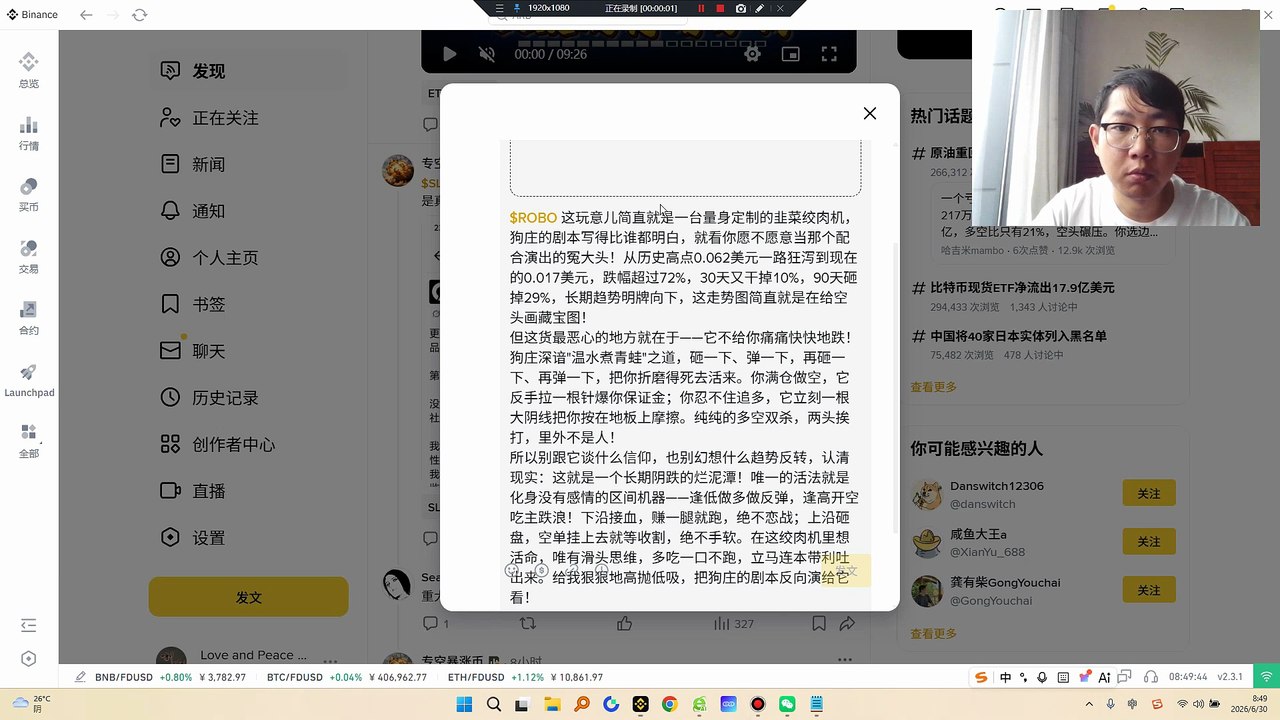1280x720 pixels.
Task: Switch video to fullscreen
Action: click(x=829, y=54)
